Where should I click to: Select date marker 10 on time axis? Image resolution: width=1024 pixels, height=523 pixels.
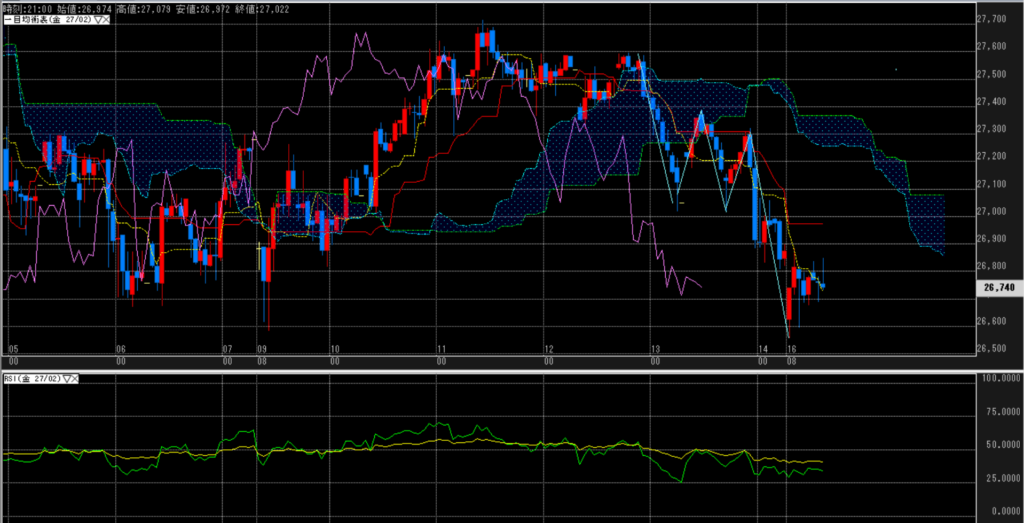(x=335, y=348)
